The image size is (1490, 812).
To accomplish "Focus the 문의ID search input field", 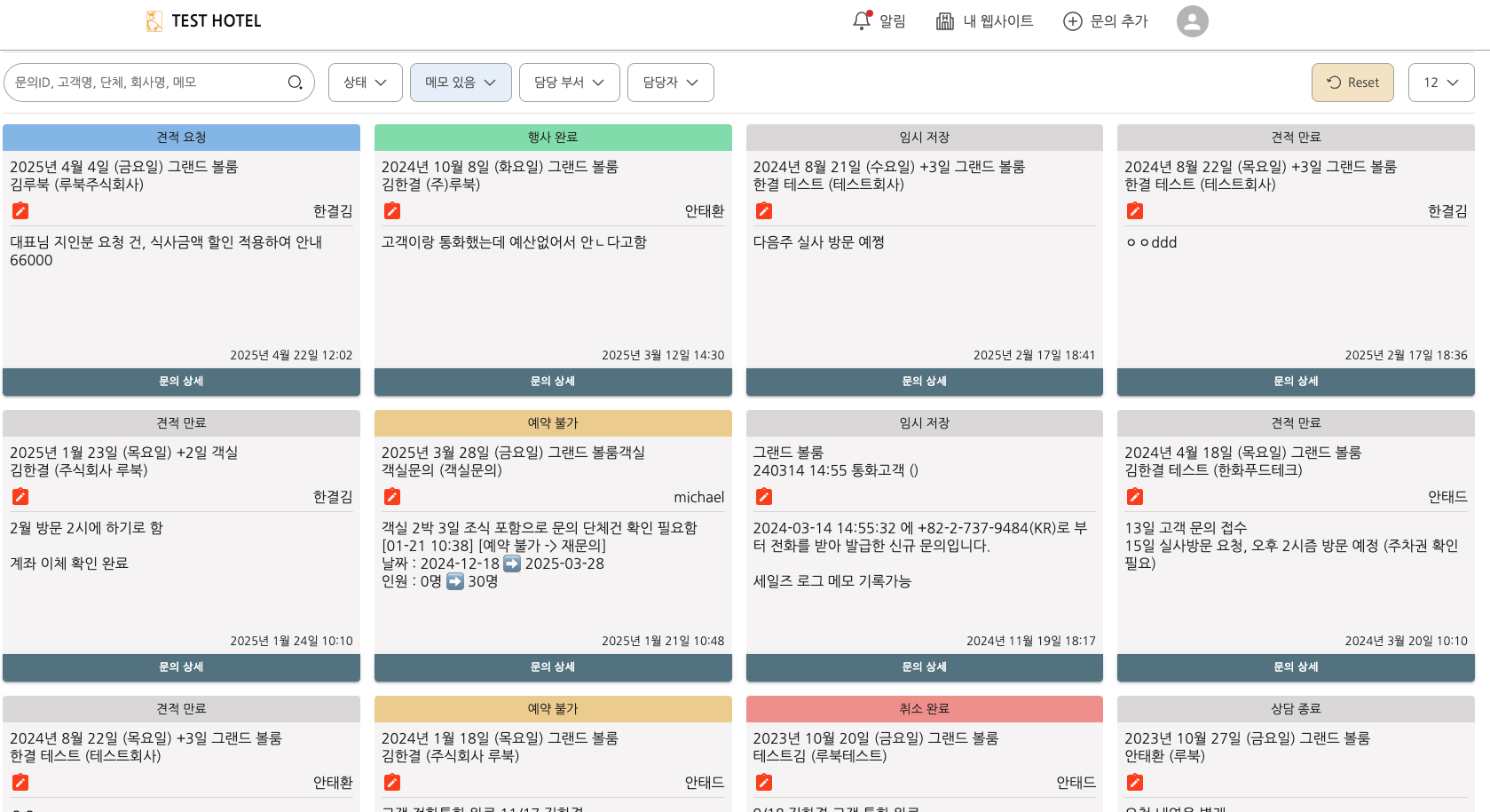I will coord(146,83).
